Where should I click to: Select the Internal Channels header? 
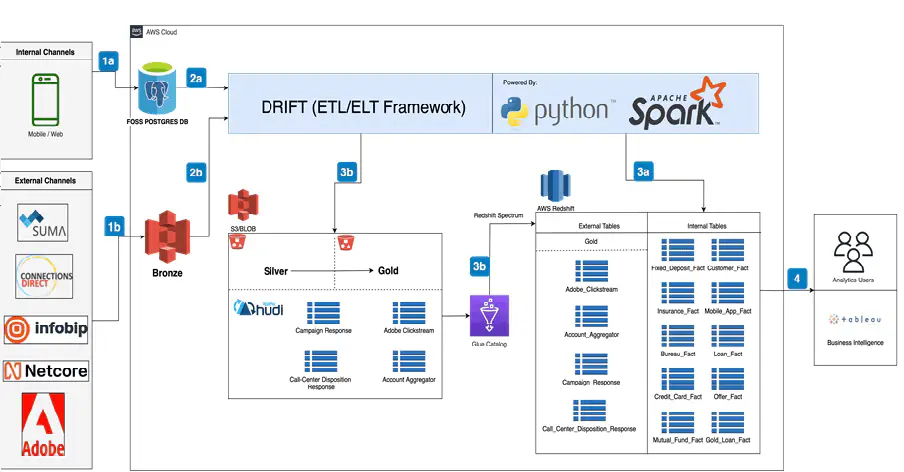(x=45, y=52)
